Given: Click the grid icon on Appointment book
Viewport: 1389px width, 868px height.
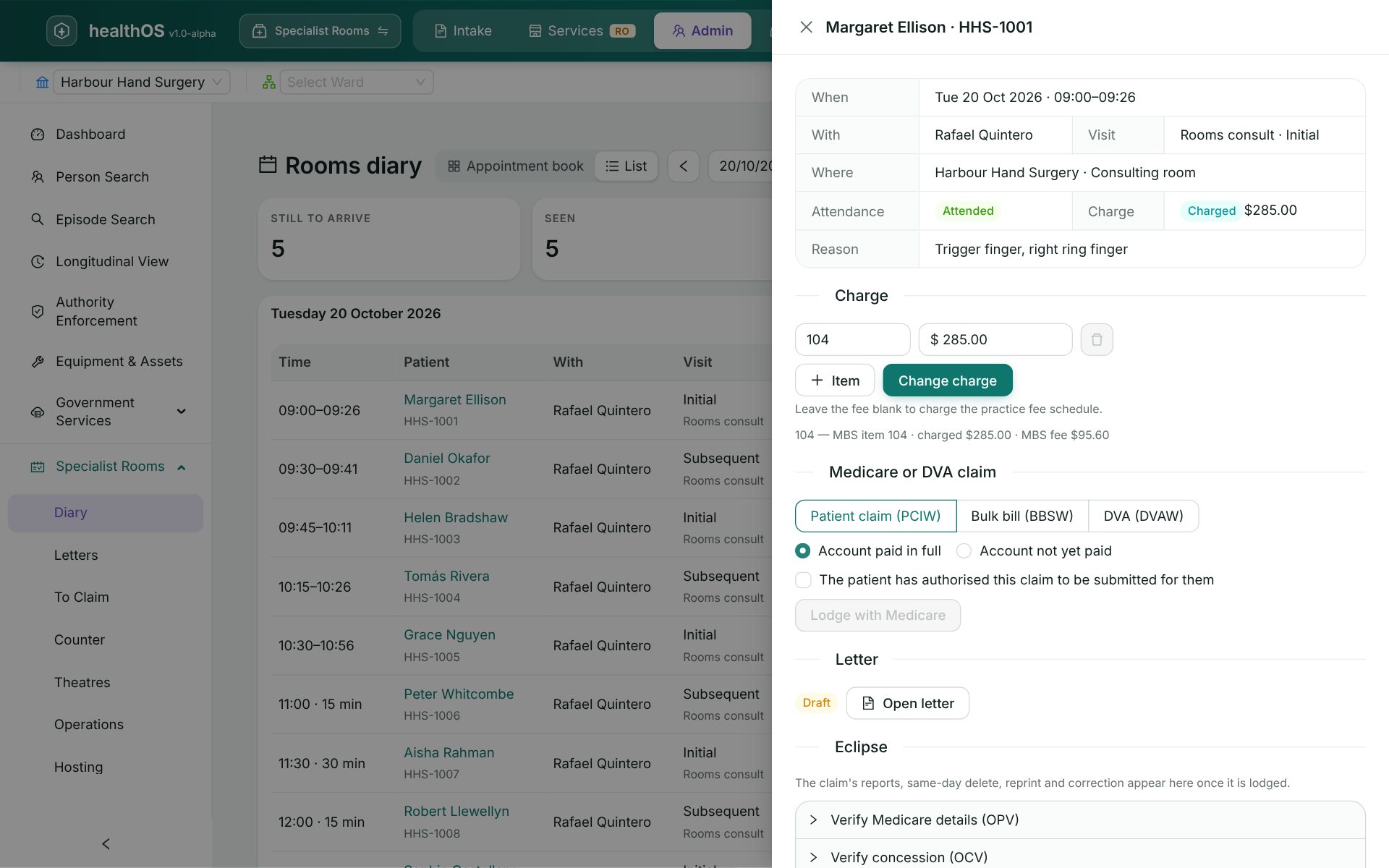Looking at the screenshot, I should [454, 166].
